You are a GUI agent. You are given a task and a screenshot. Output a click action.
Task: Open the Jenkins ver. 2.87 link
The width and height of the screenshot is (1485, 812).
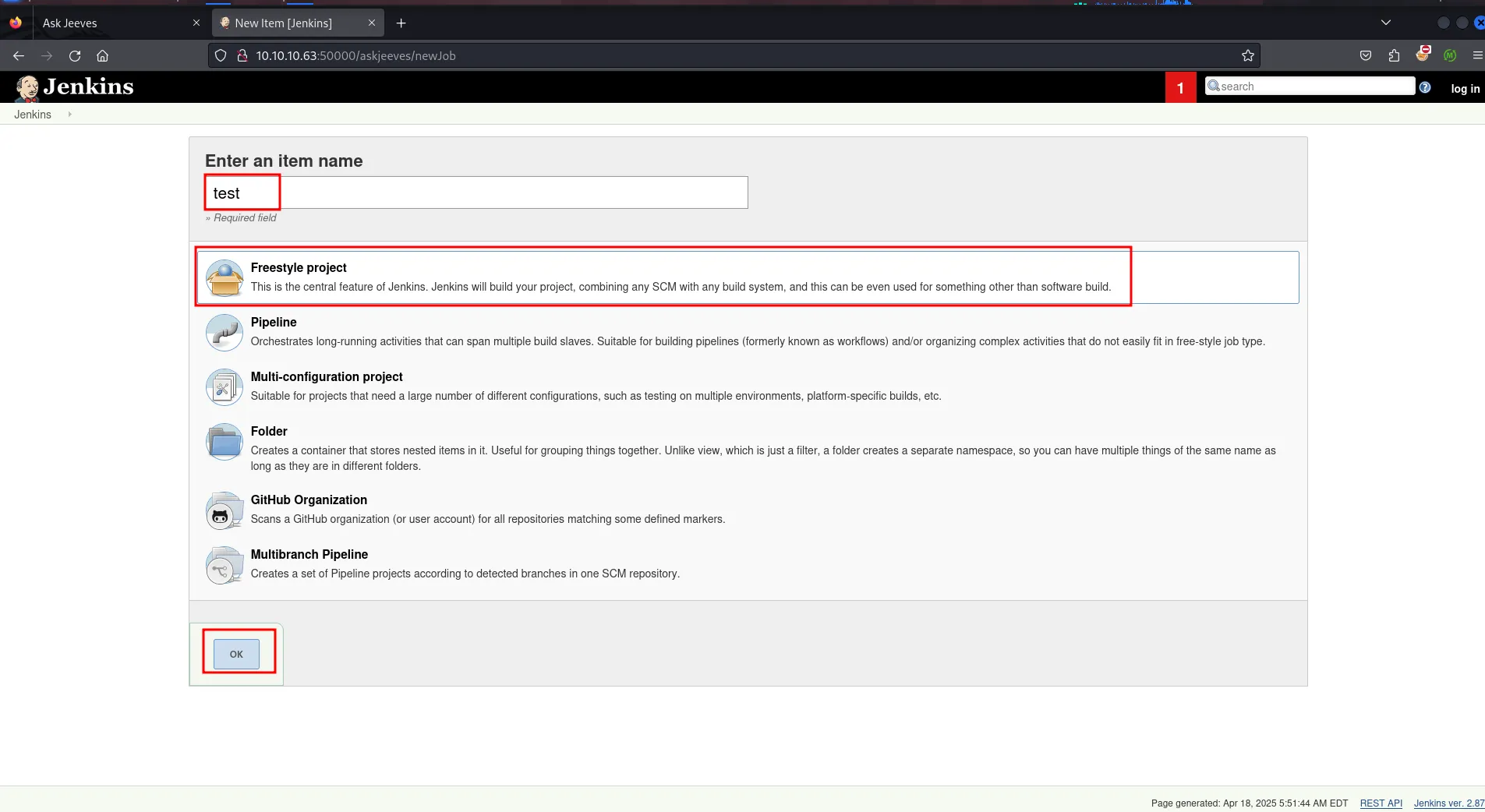1449,803
